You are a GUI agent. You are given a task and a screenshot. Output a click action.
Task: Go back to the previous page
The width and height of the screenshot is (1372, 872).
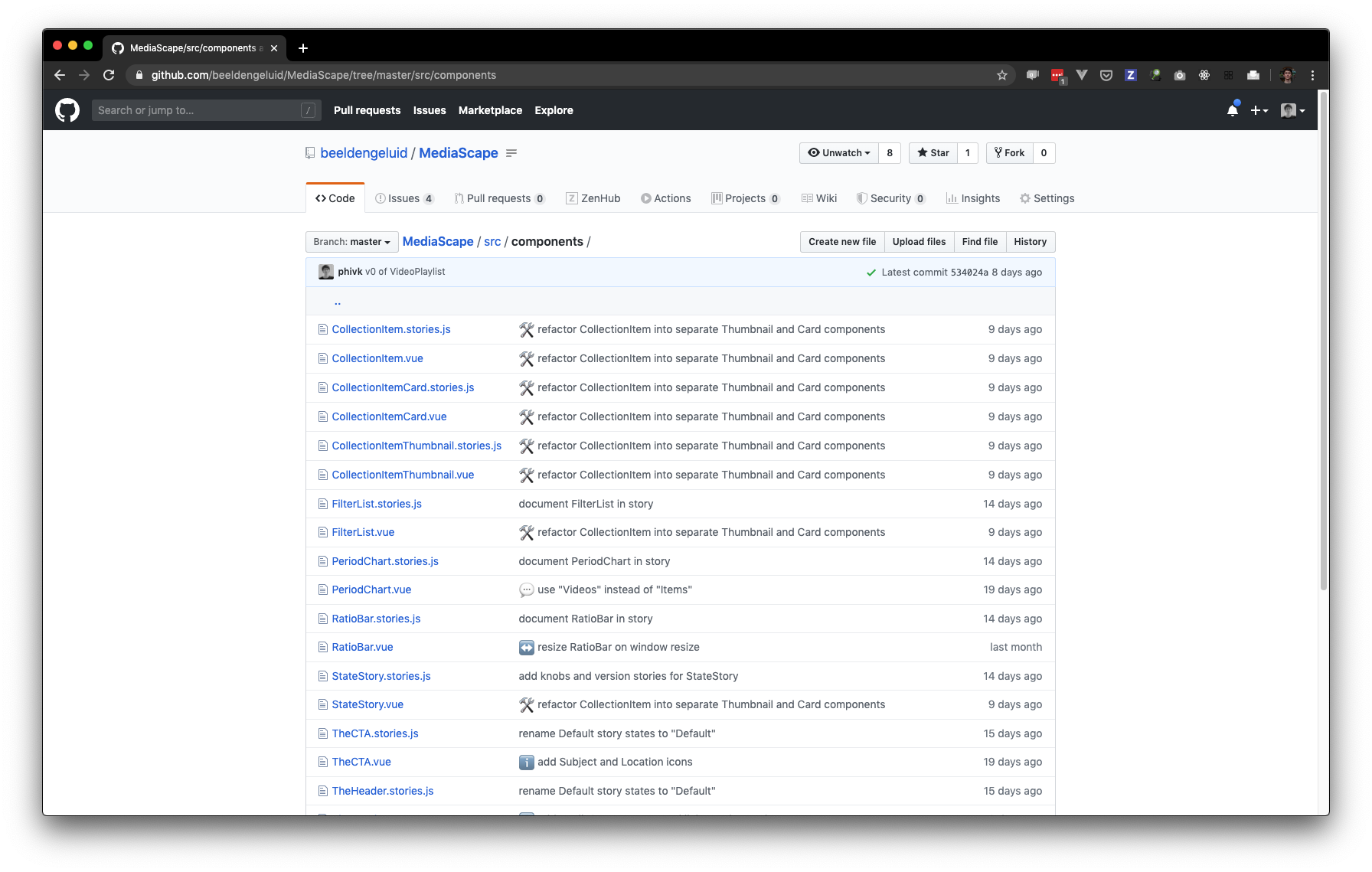[60, 75]
